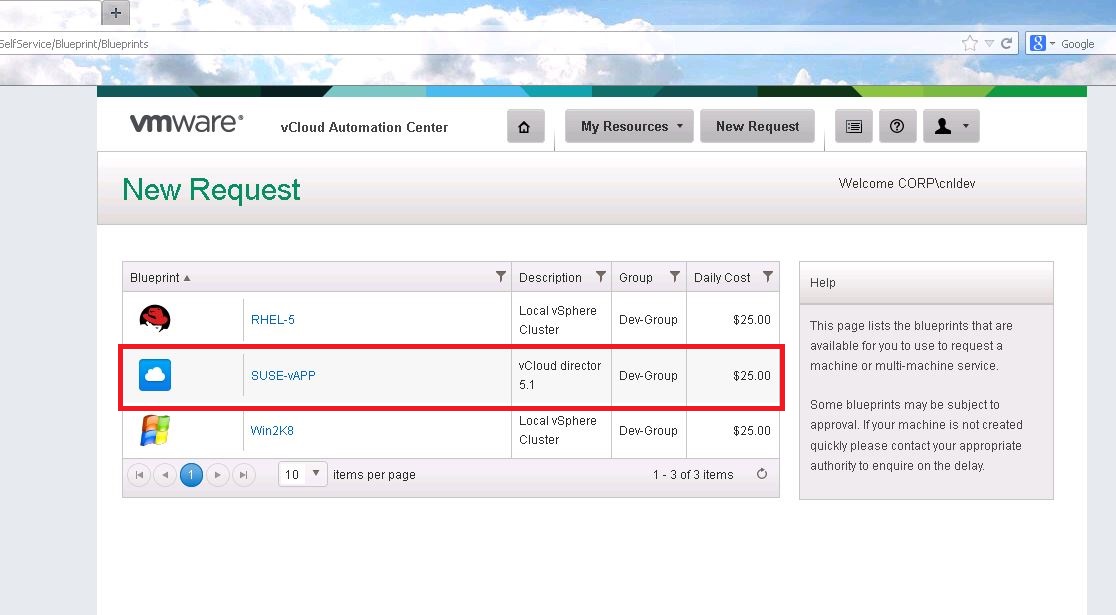1116x615 pixels.
Task: Filter the Group column
Action: click(675, 276)
